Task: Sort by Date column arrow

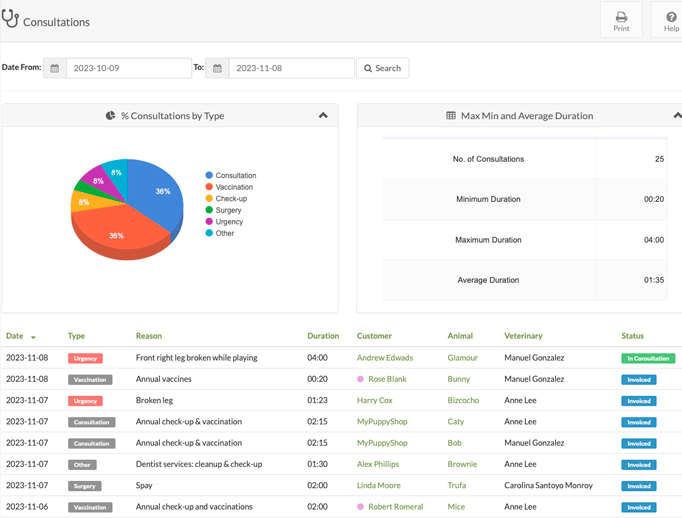Action: point(33,337)
